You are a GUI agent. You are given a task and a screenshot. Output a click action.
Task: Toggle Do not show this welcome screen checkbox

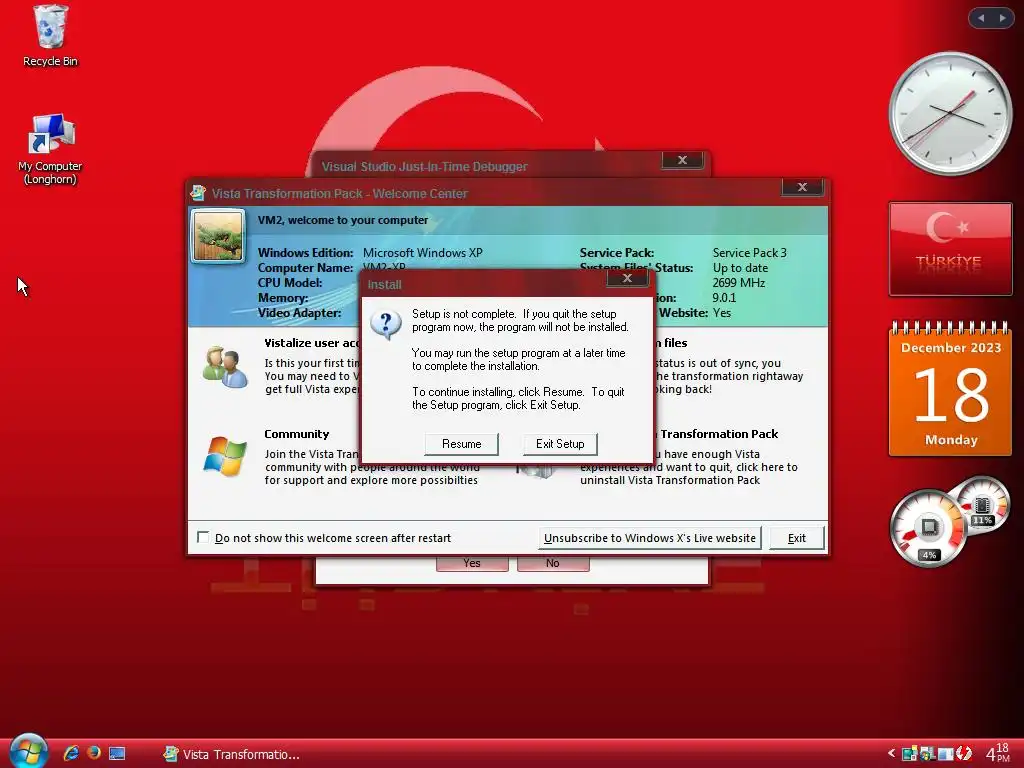(x=203, y=537)
